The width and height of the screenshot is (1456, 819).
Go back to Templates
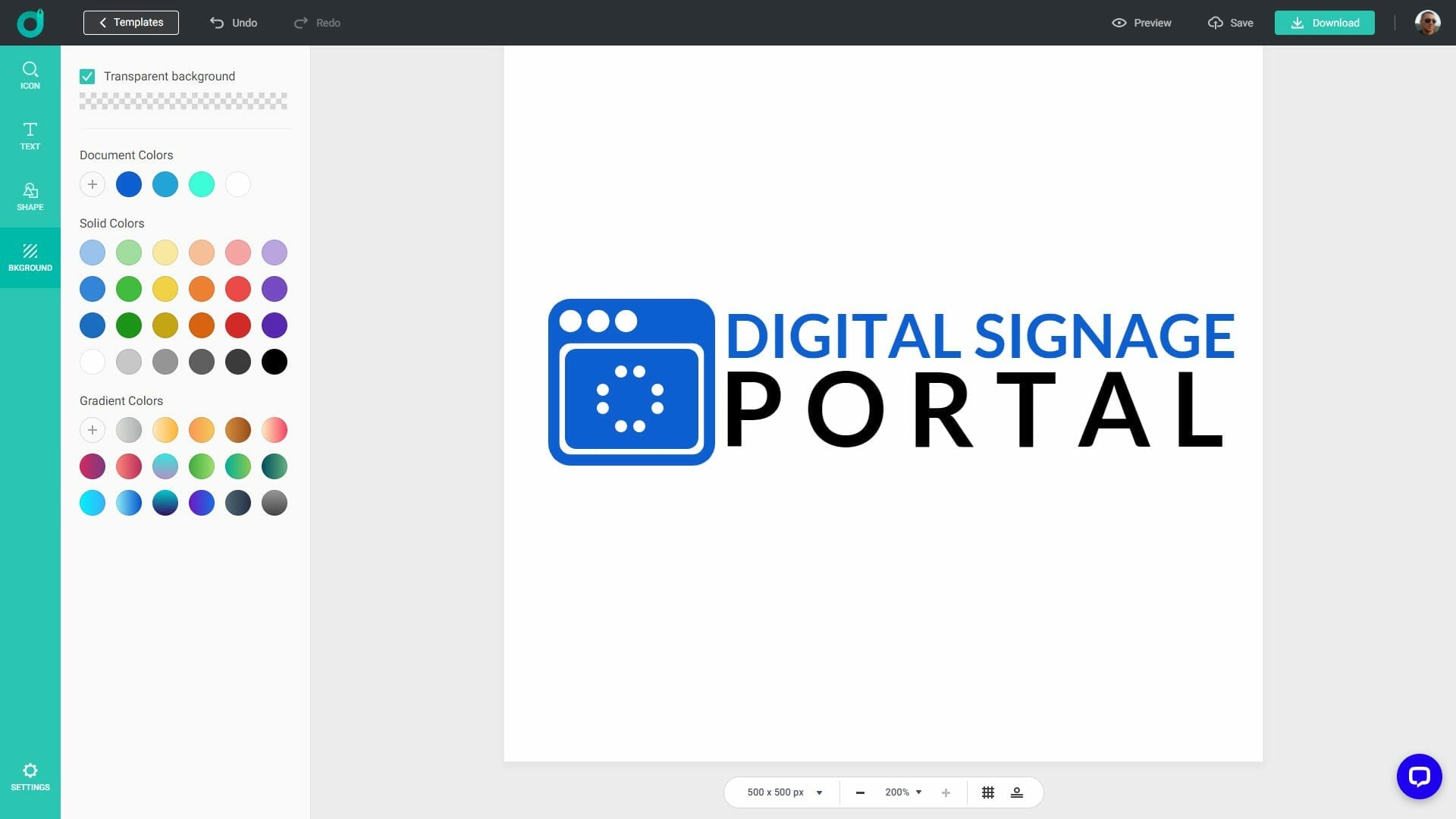(x=130, y=22)
